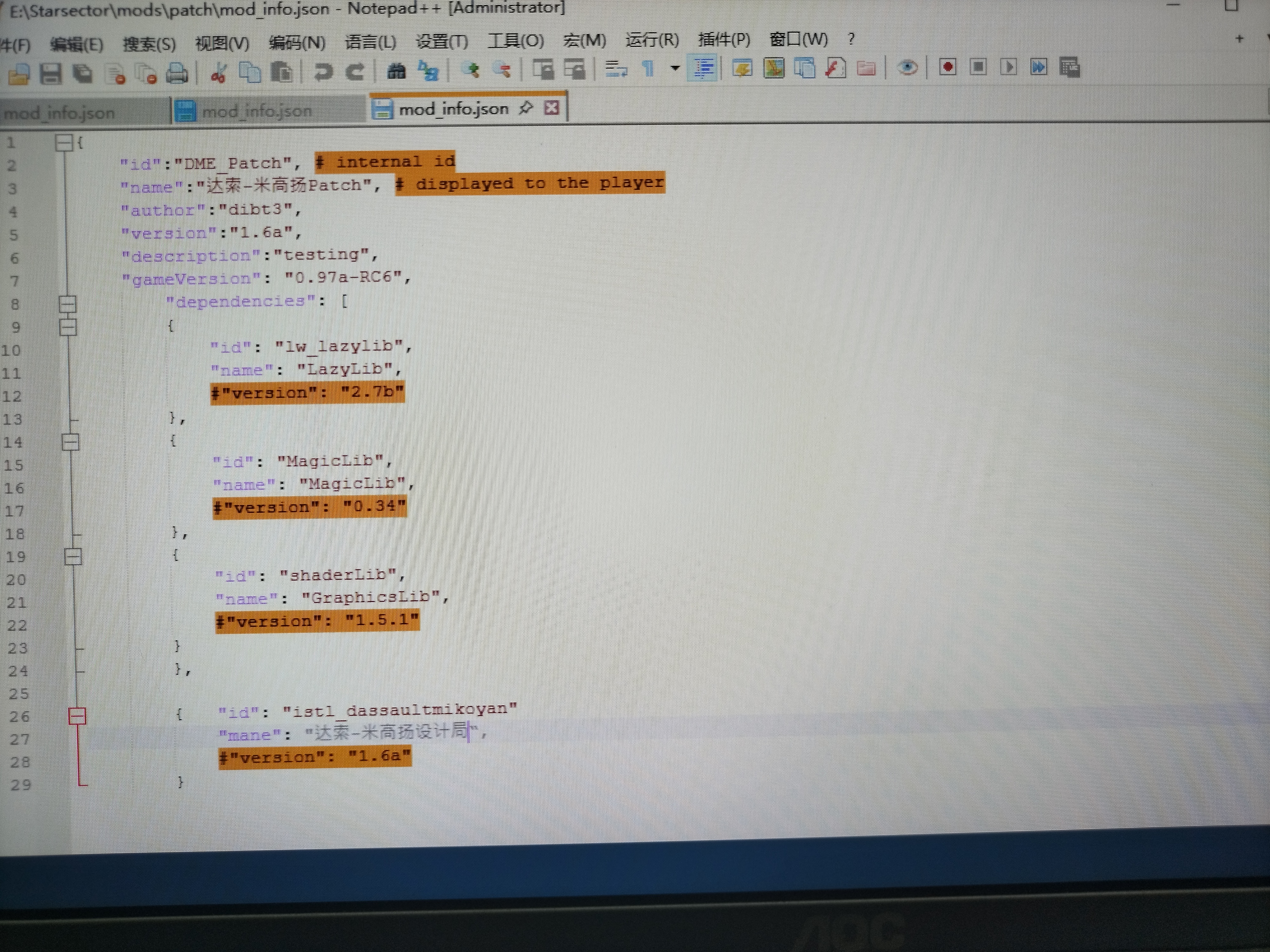Click the Run macro multiple times icon
Image resolution: width=1270 pixels, height=952 pixels.
[x=1039, y=68]
